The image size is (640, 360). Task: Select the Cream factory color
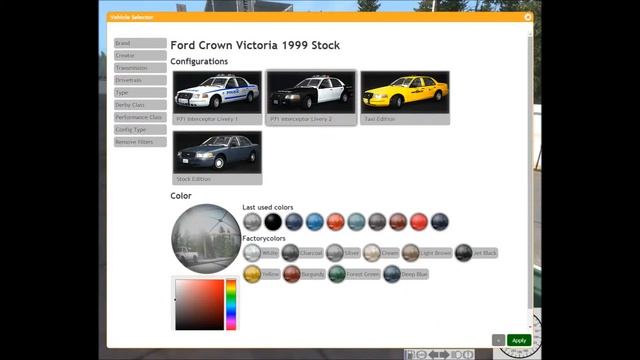[x=381, y=253]
